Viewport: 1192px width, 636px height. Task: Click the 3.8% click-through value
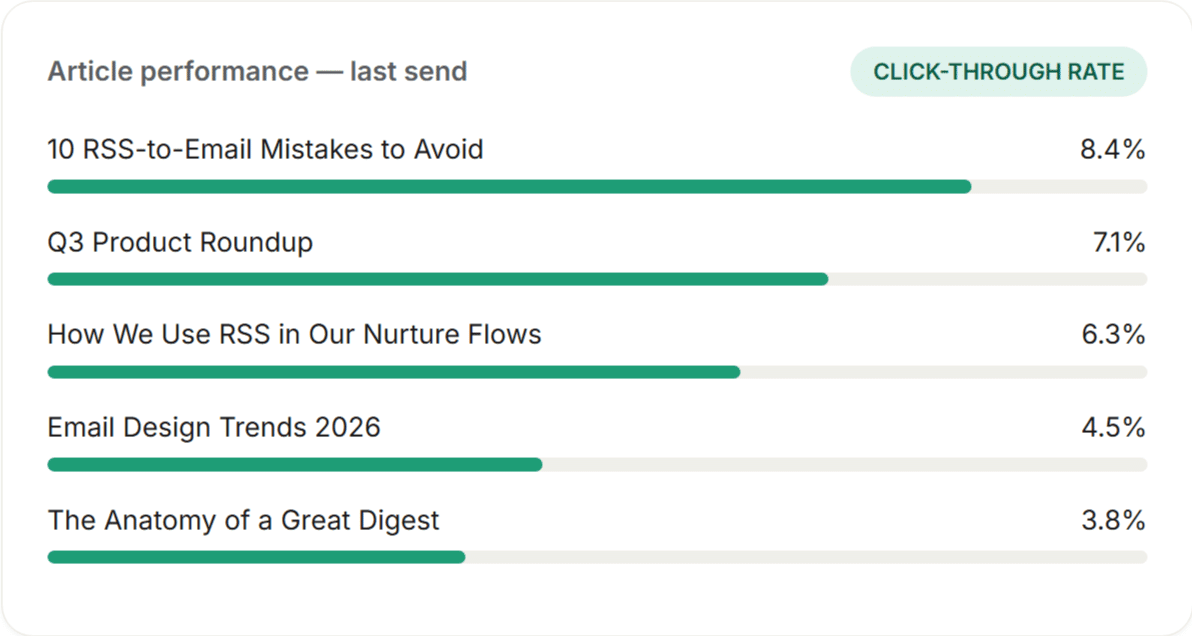(x=1114, y=521)
